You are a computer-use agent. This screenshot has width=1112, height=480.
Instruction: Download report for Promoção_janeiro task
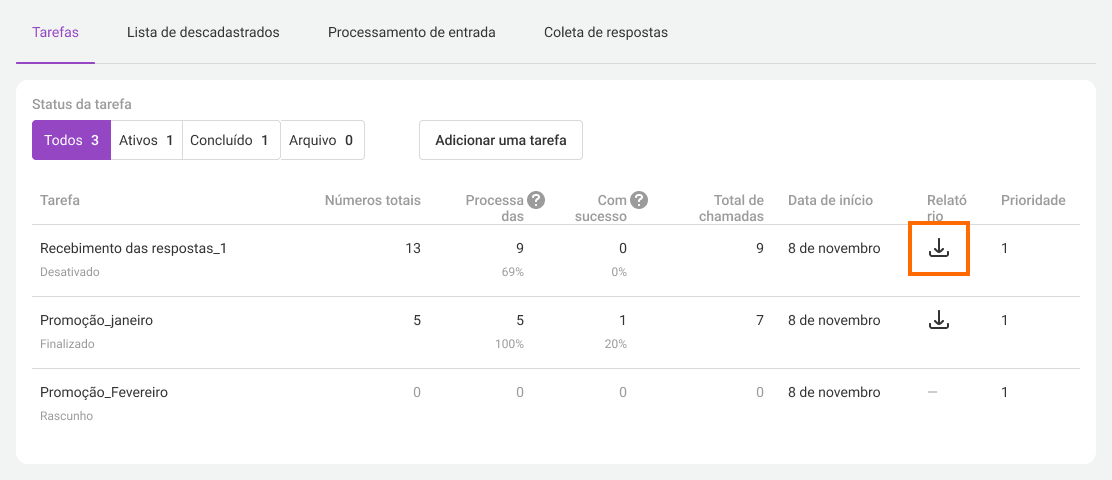[x=938, y=320]
